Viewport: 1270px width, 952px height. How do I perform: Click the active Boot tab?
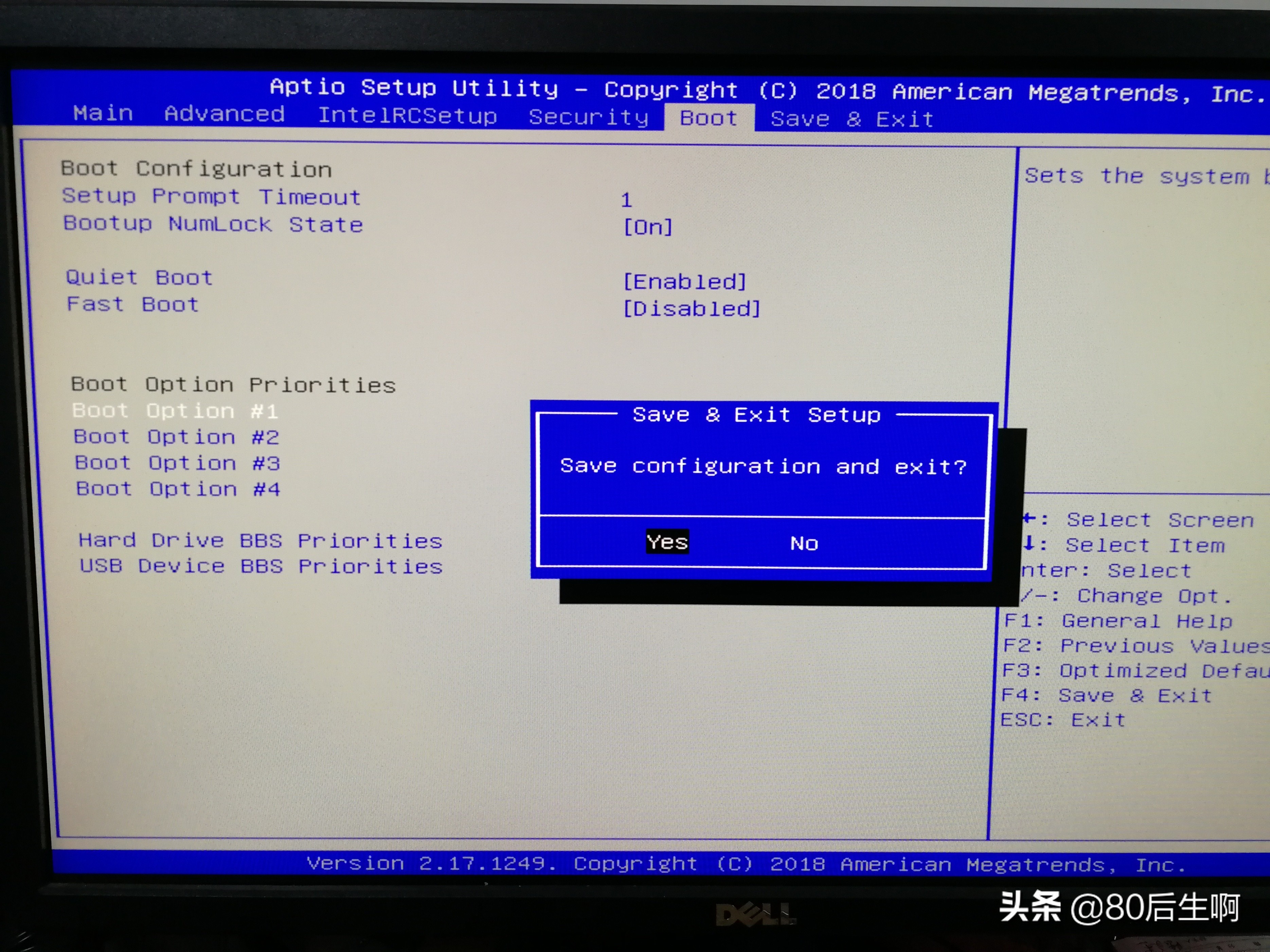[x=709, y=118]
